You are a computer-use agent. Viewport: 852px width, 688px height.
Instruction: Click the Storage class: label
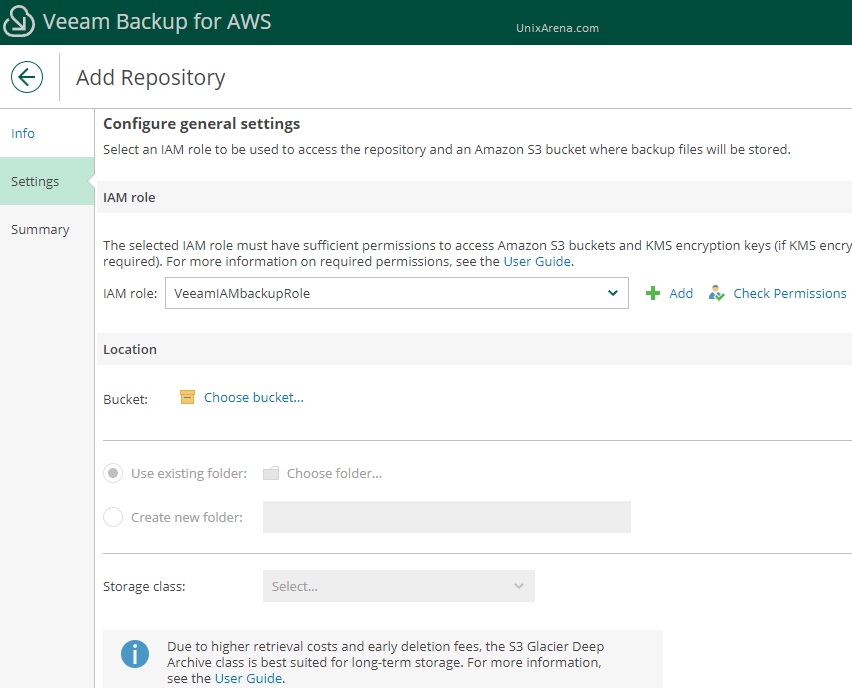click(x=144, y=586)
